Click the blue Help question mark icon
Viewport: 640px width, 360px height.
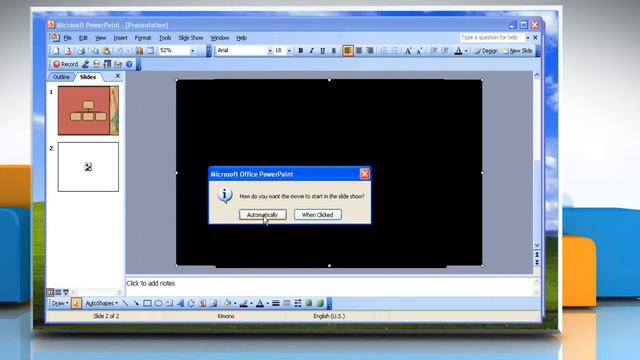pyautogui.click(x=129, y=64)
